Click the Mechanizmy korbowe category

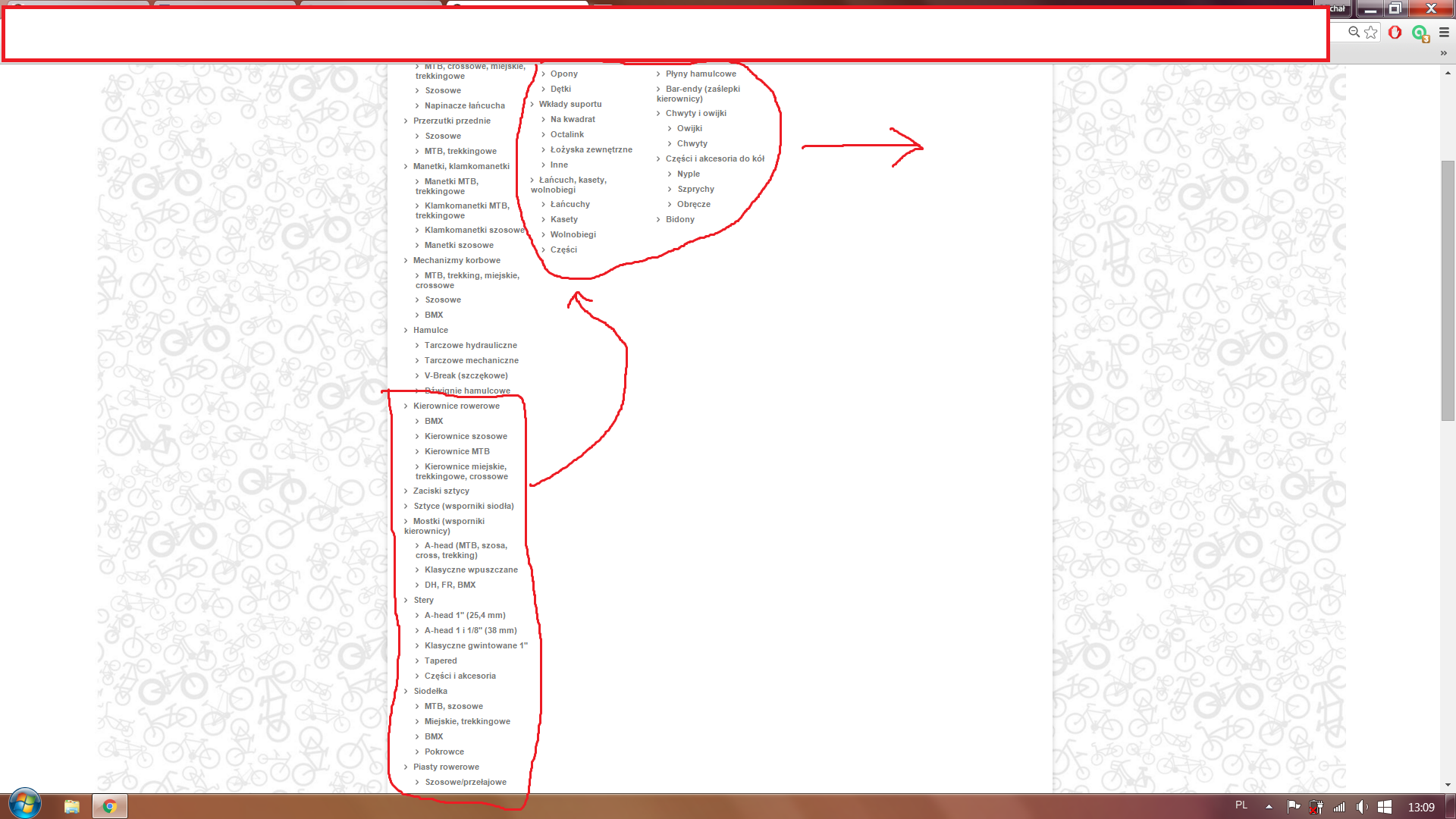pos(456,261)
